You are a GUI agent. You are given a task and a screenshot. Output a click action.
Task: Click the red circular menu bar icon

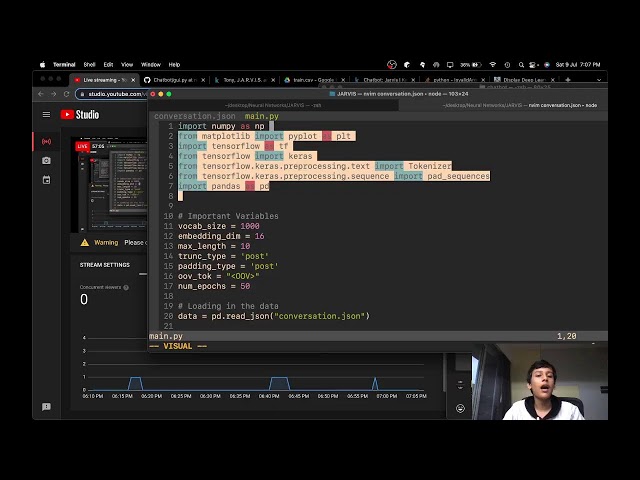click(x=391, y=64)
